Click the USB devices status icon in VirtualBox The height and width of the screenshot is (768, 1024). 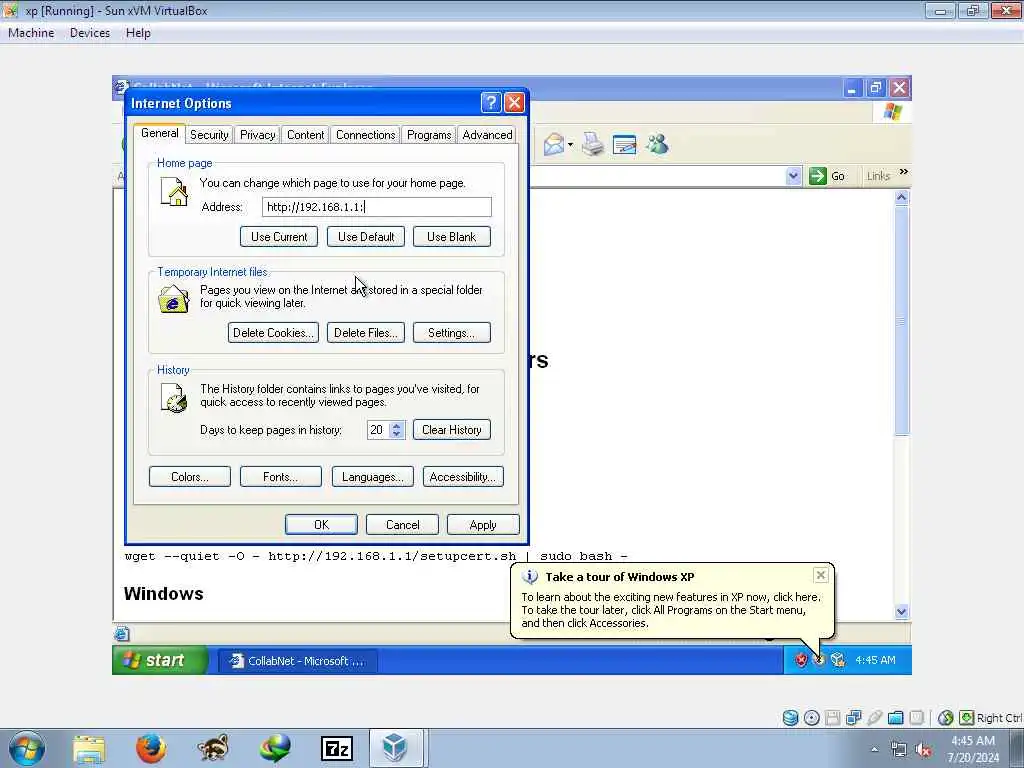pos(874,718)
